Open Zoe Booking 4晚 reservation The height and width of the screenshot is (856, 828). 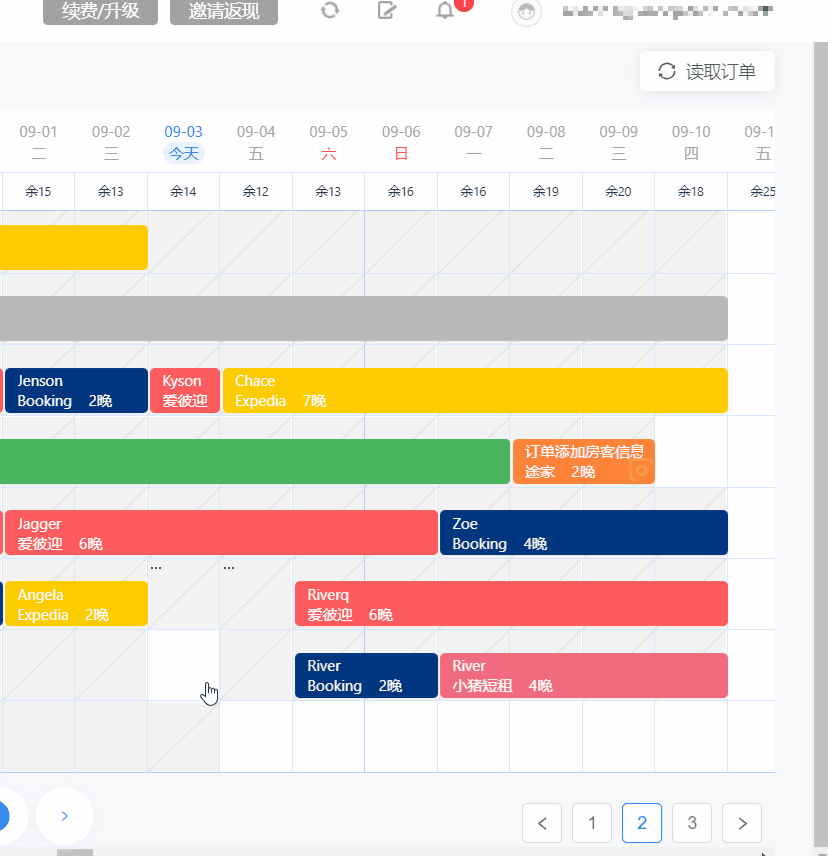click(584, 533)
